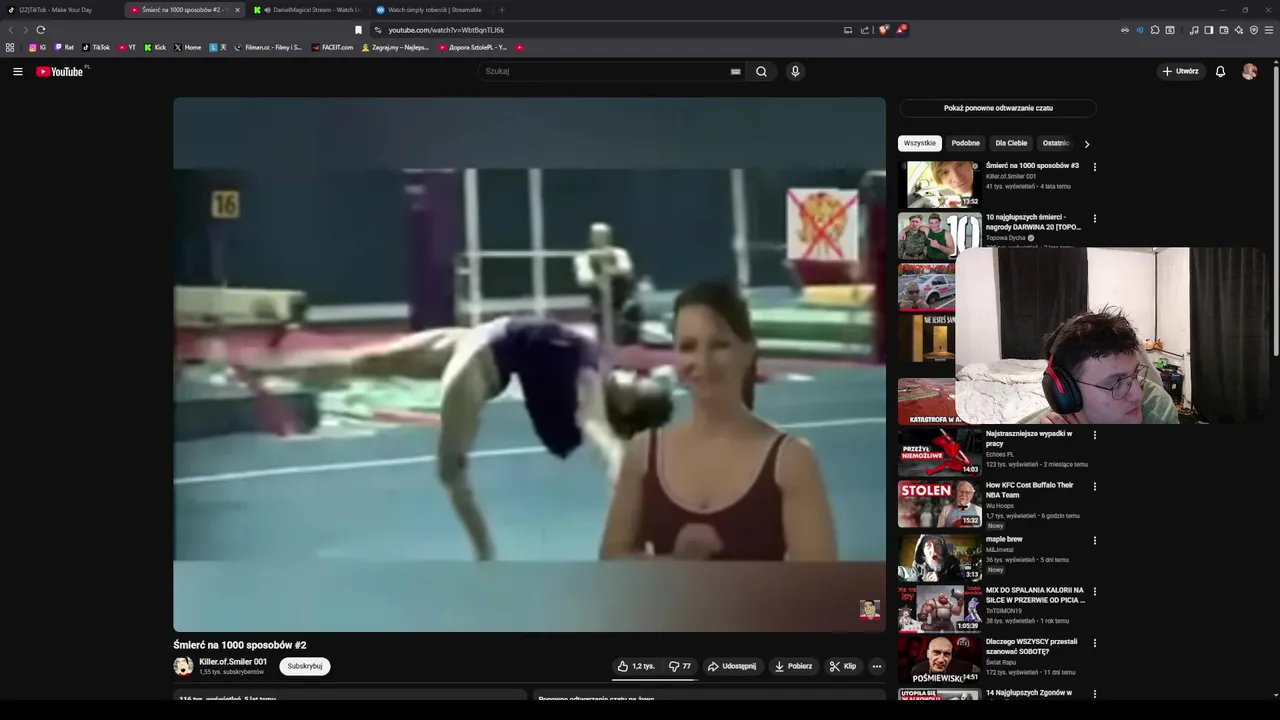Open the Kick bookmark

click(x=155, y=47)
